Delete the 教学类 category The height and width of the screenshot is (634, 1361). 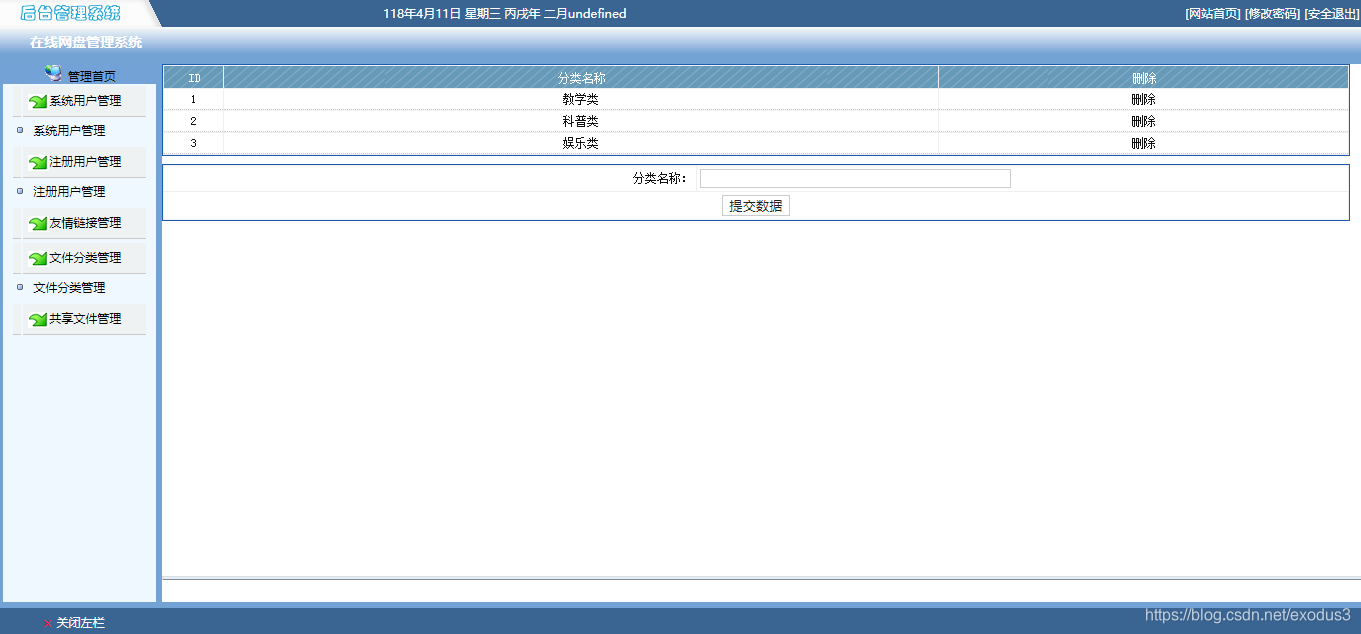pyautogui.click(x=1144, y=100)
